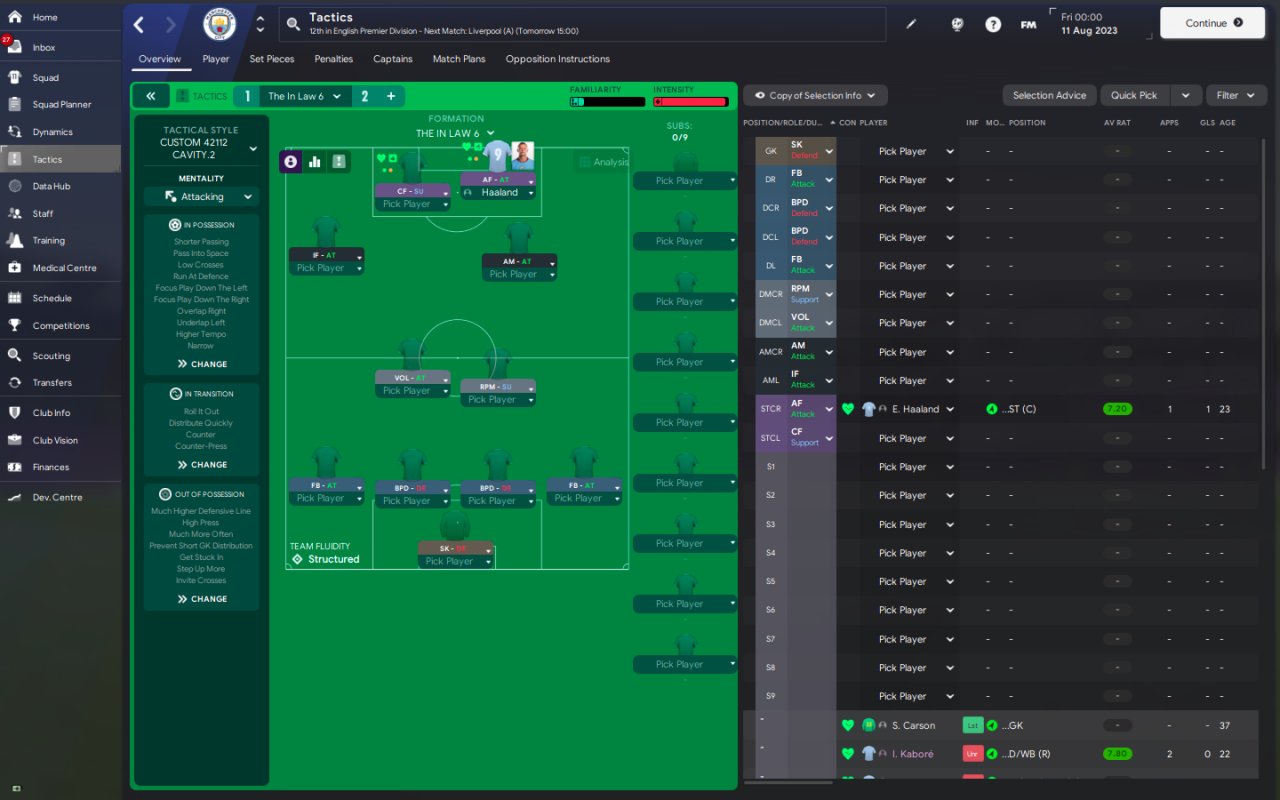Select the exclamation mark icon on pitch
Image resolution: width=1280 pixels, height=800 pixels.
(339, 161)
